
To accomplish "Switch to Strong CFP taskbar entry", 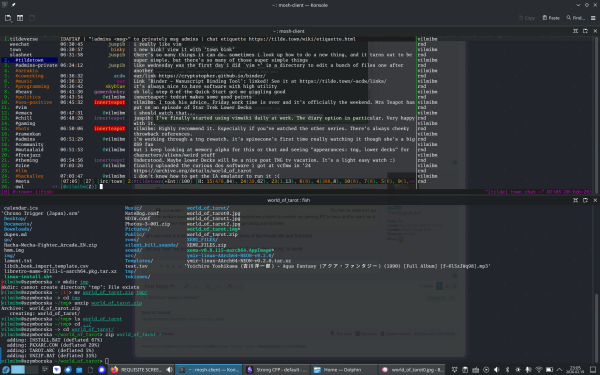I will click(x=276, y=370).
